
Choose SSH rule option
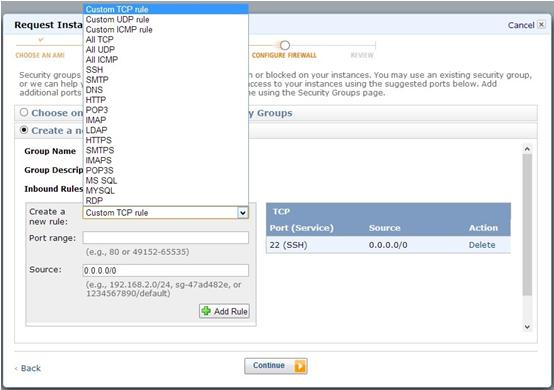(166, 70)
